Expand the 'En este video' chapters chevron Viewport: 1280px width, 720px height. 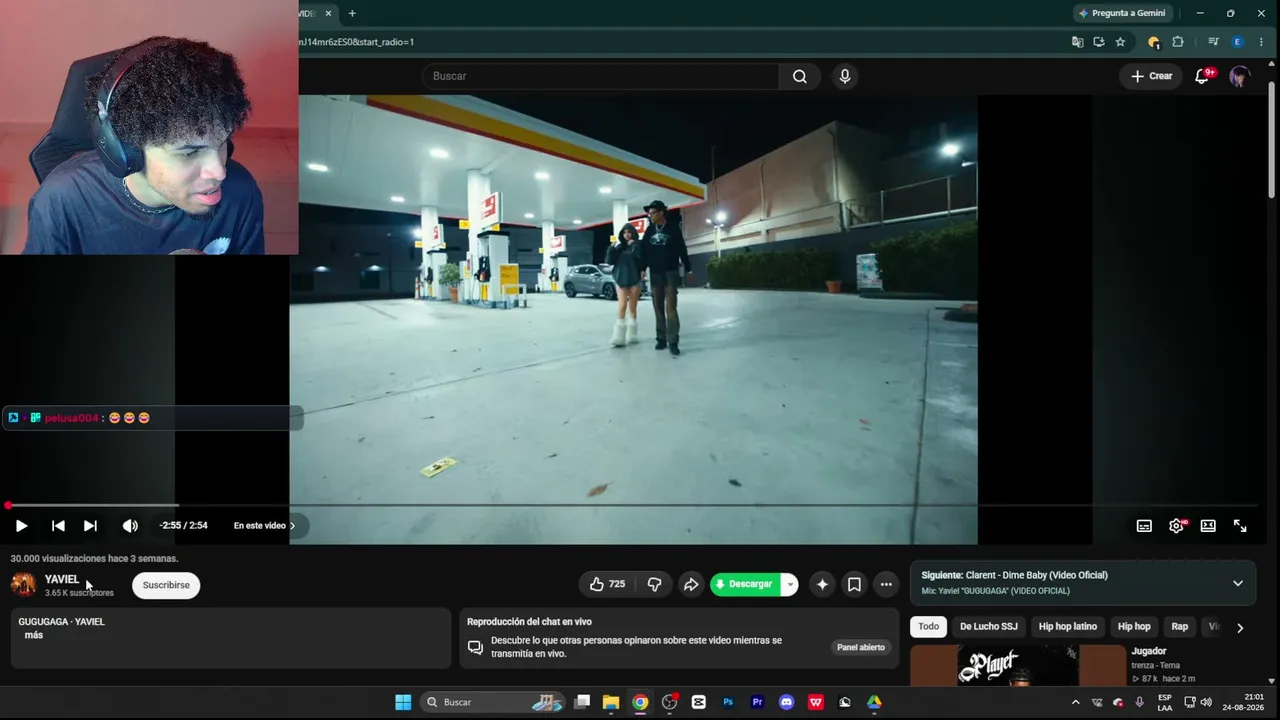click(x=292, y=526)
